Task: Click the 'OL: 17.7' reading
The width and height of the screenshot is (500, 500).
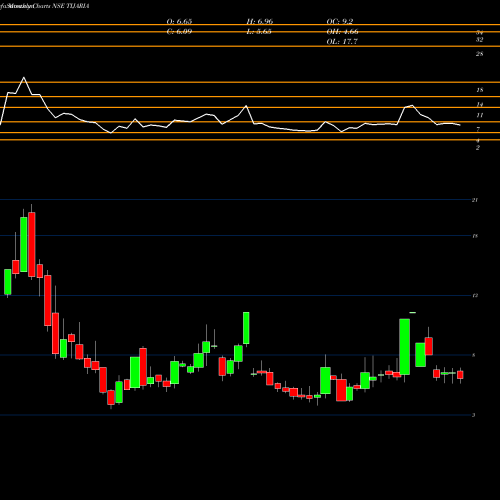Action: [342, 42]
